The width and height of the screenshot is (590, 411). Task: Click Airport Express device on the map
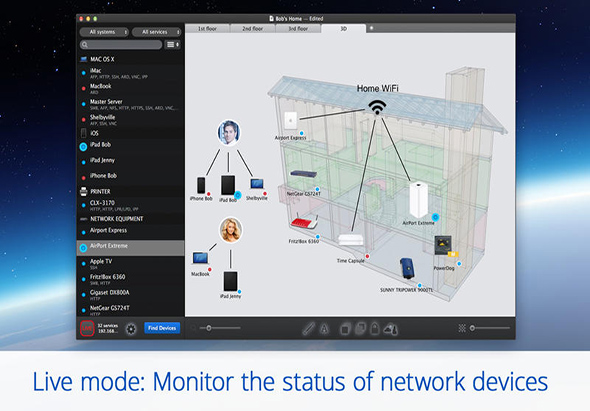pyautogui.click(x=290, y=121)
